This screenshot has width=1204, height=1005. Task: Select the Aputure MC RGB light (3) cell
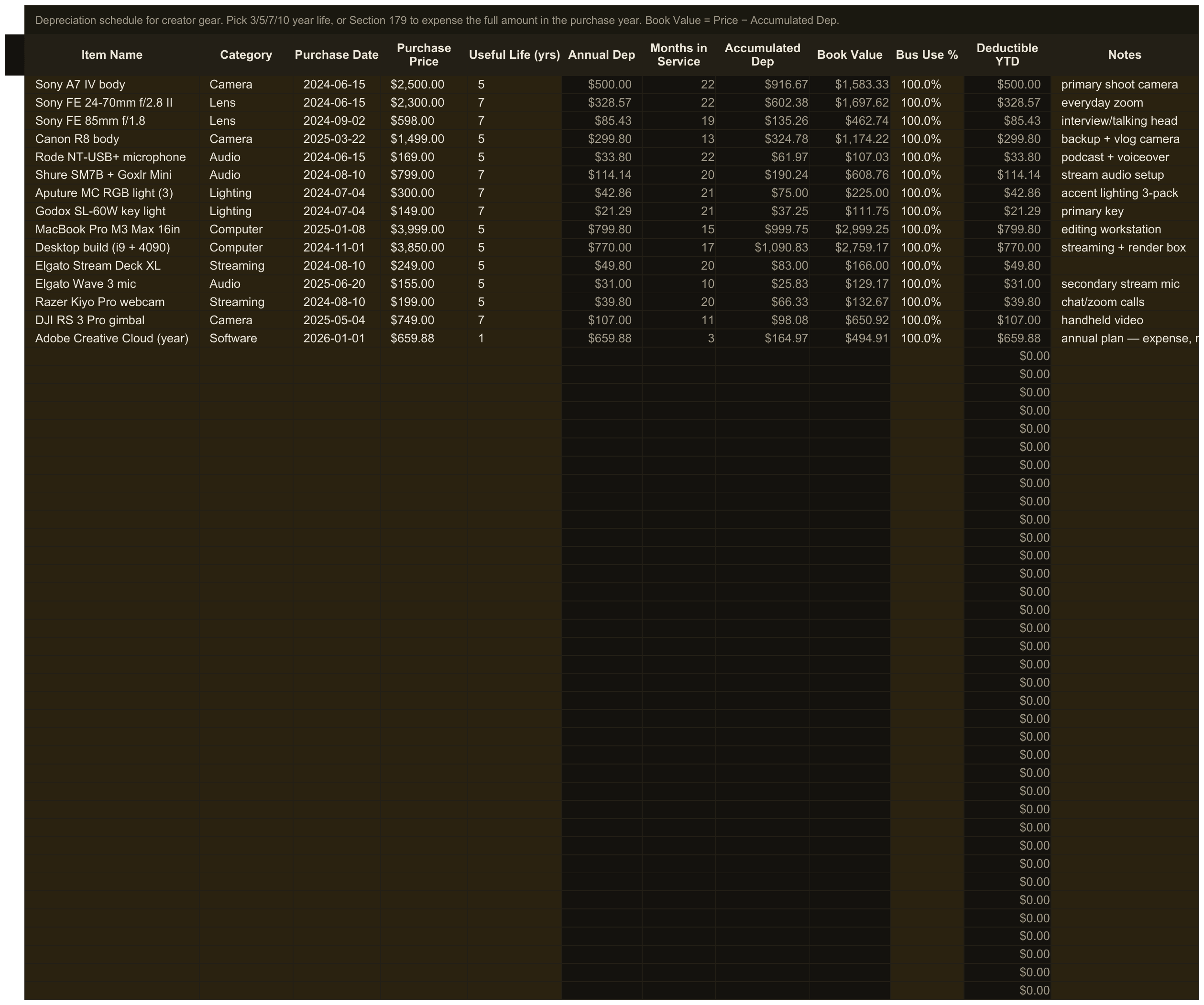tap(112, 193)
